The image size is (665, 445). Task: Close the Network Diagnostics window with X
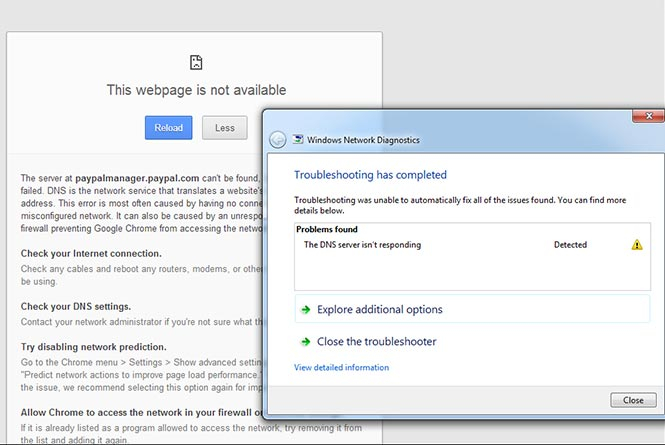[648, 116]
